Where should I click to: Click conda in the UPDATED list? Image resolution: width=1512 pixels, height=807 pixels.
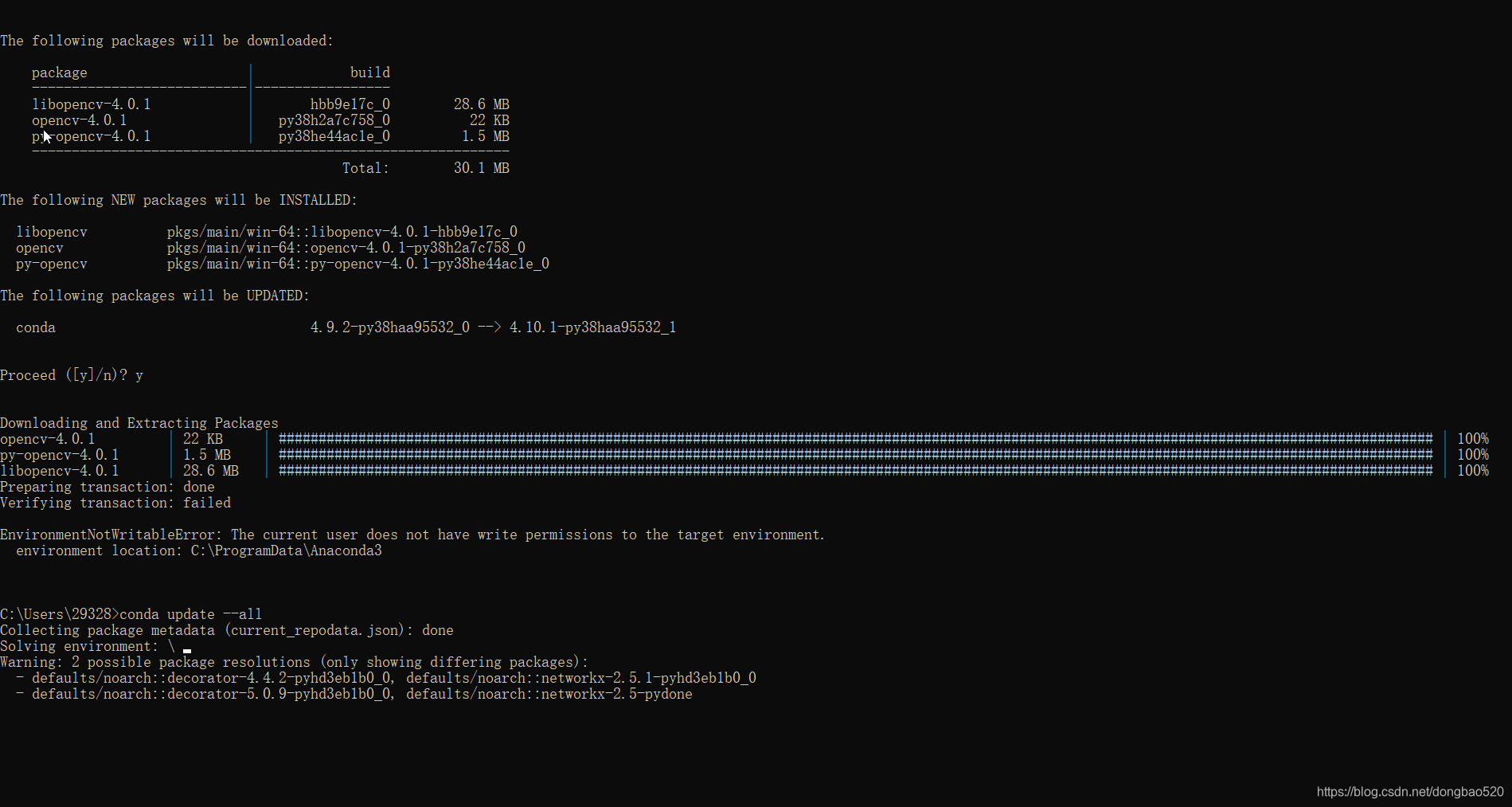(x=36, y=327)
